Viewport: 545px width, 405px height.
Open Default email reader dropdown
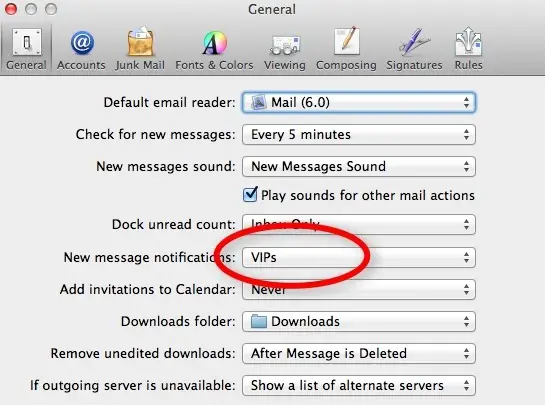[x=359, y=102]
